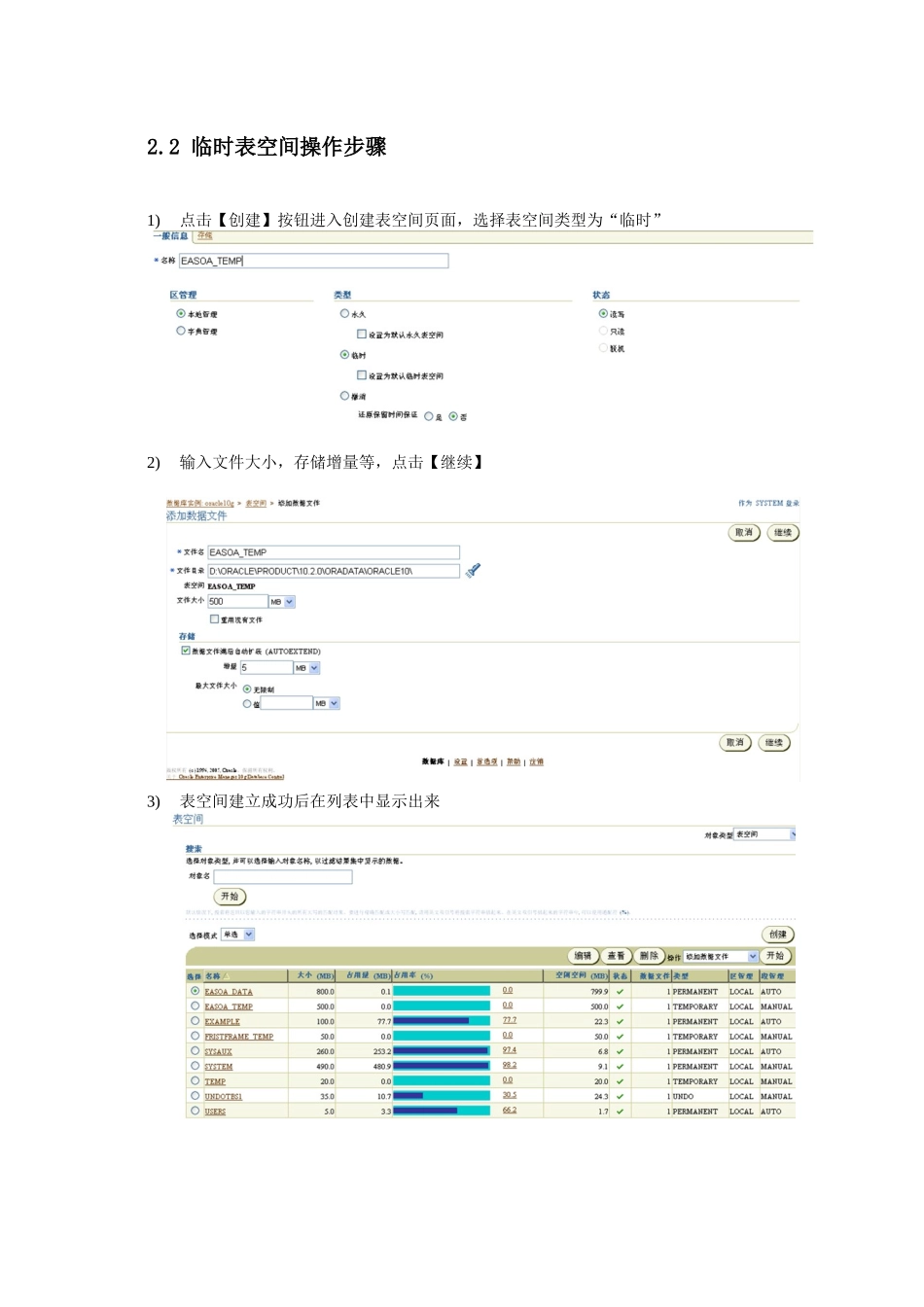
Task: Click 设置 footer link
Action: 461,762
